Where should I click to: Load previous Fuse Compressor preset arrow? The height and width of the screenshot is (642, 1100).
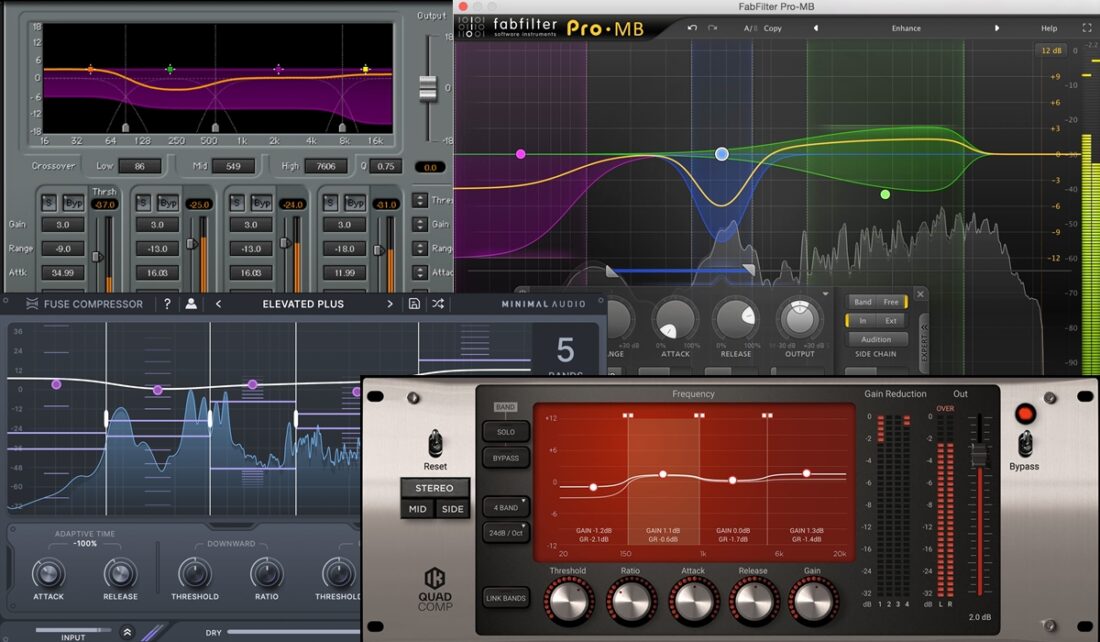point(219,304)
